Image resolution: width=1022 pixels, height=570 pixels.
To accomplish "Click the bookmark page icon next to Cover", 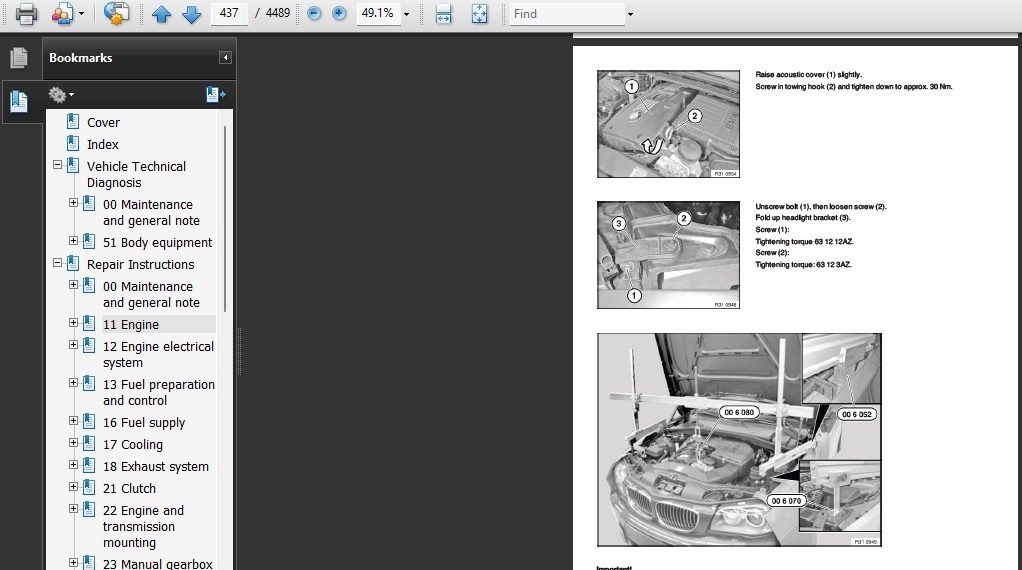I will tap(73, 121).
